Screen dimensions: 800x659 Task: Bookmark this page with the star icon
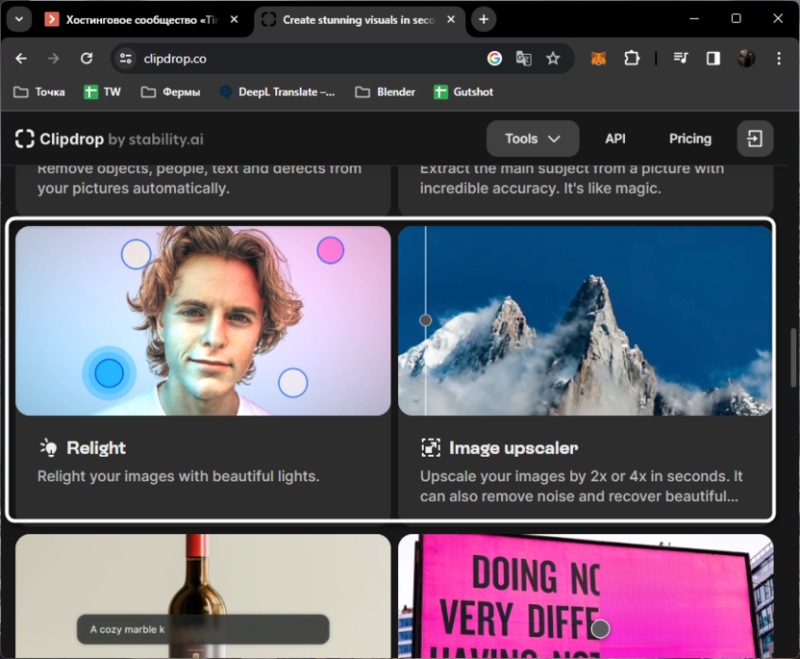553,59
